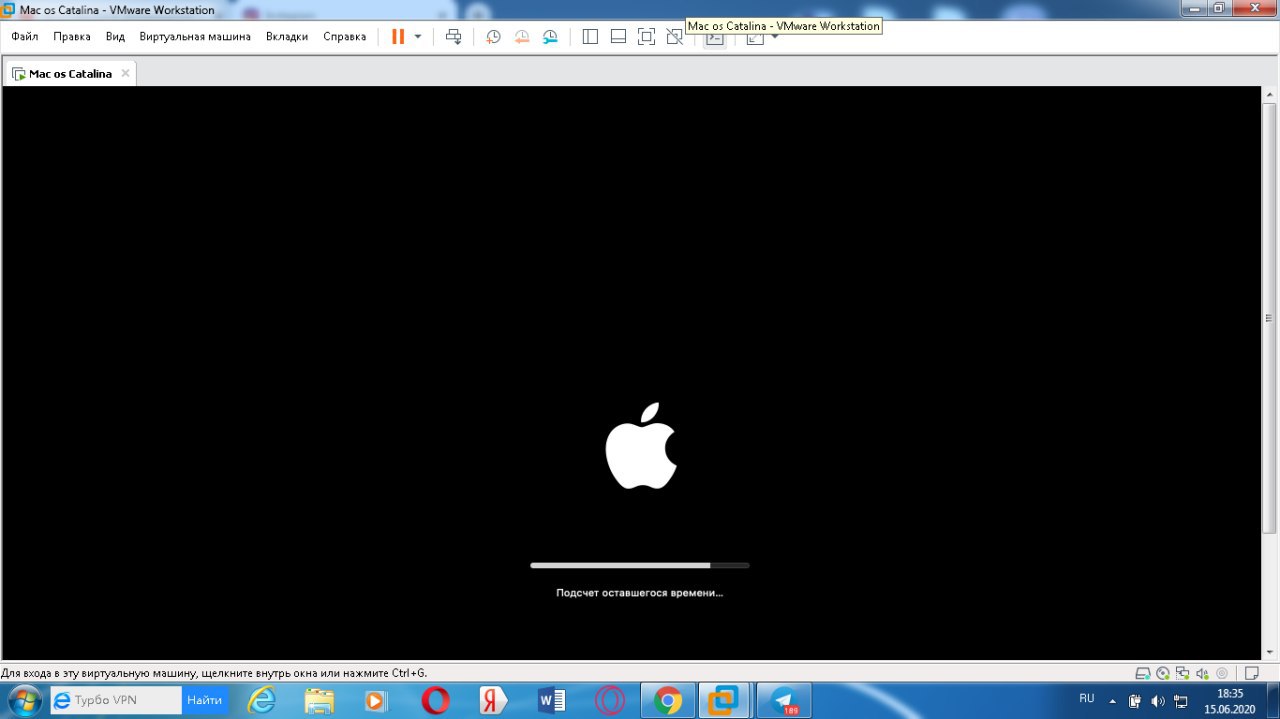Image resolution: width=1280 pixels, height=719 pixels.
Task: Open the system volume tray icon
Action: [x=1158, y=700]
